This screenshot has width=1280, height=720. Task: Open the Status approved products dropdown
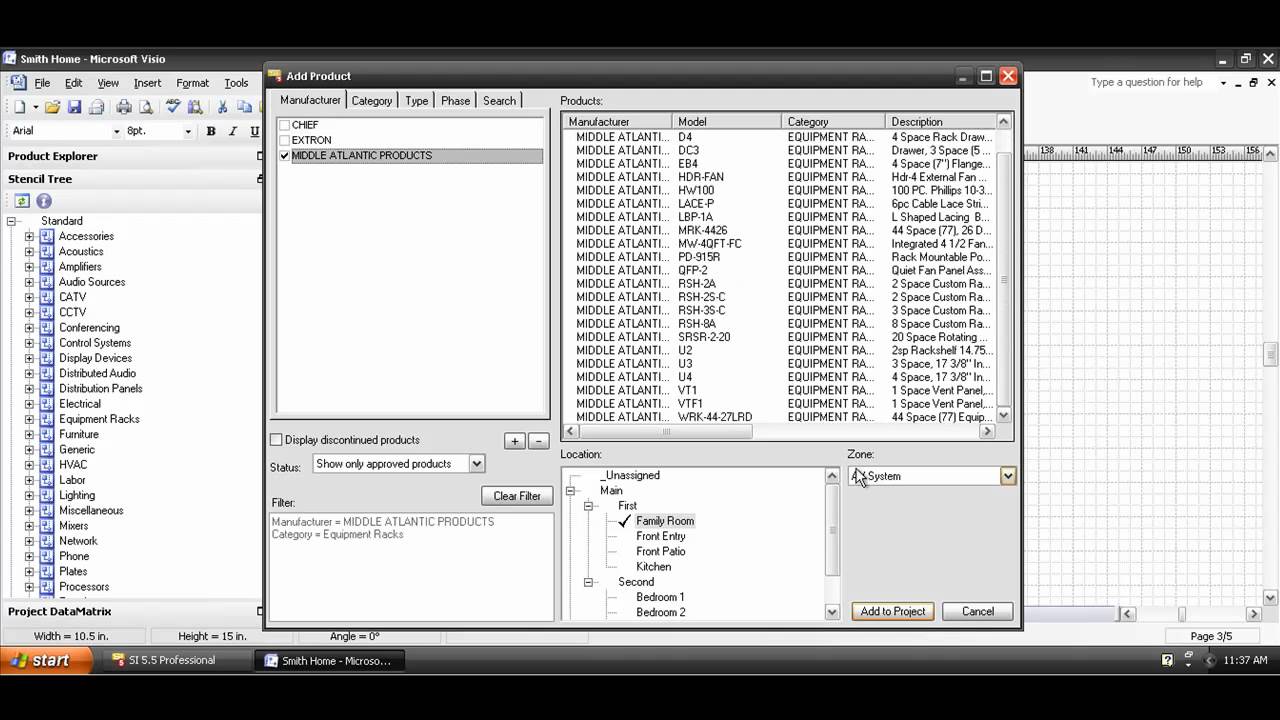click(x=477, y=464)
